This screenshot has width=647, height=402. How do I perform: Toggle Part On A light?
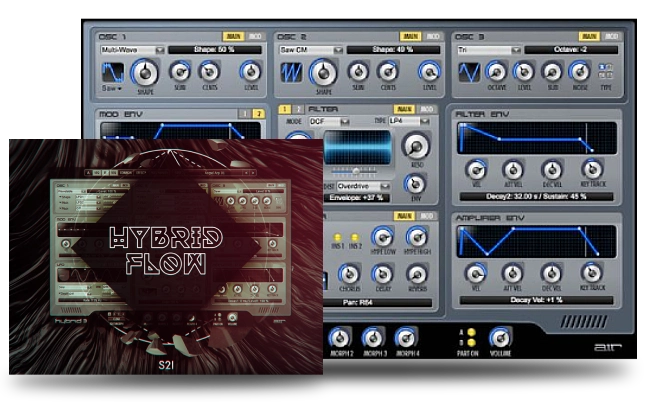click(x=473, y=331)
